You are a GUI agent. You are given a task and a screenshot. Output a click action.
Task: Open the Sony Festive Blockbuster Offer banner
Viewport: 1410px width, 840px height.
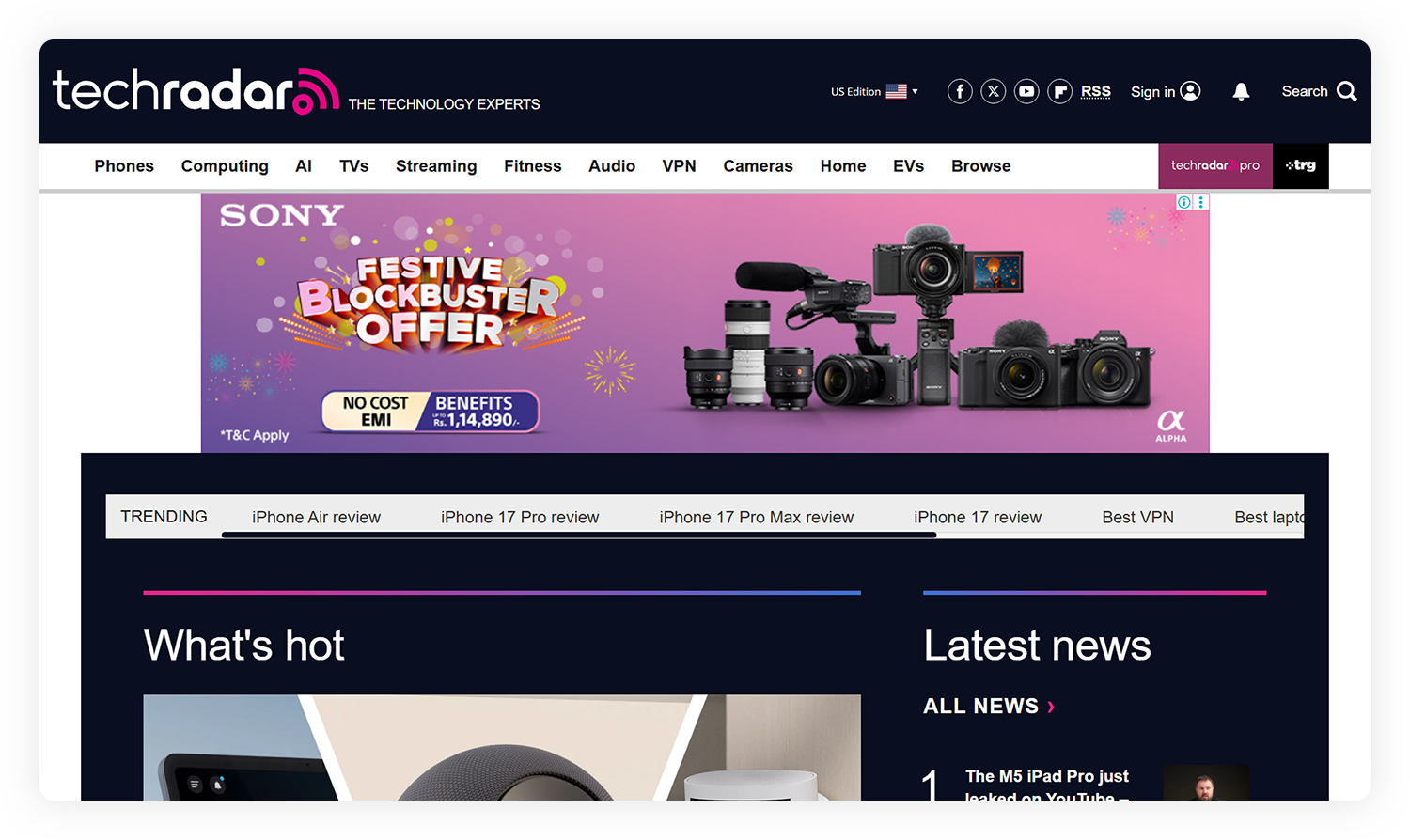[x=705, y=323]
